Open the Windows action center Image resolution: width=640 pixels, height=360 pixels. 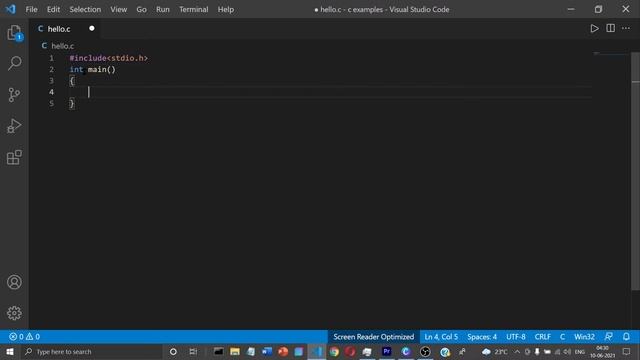[627, 351]
